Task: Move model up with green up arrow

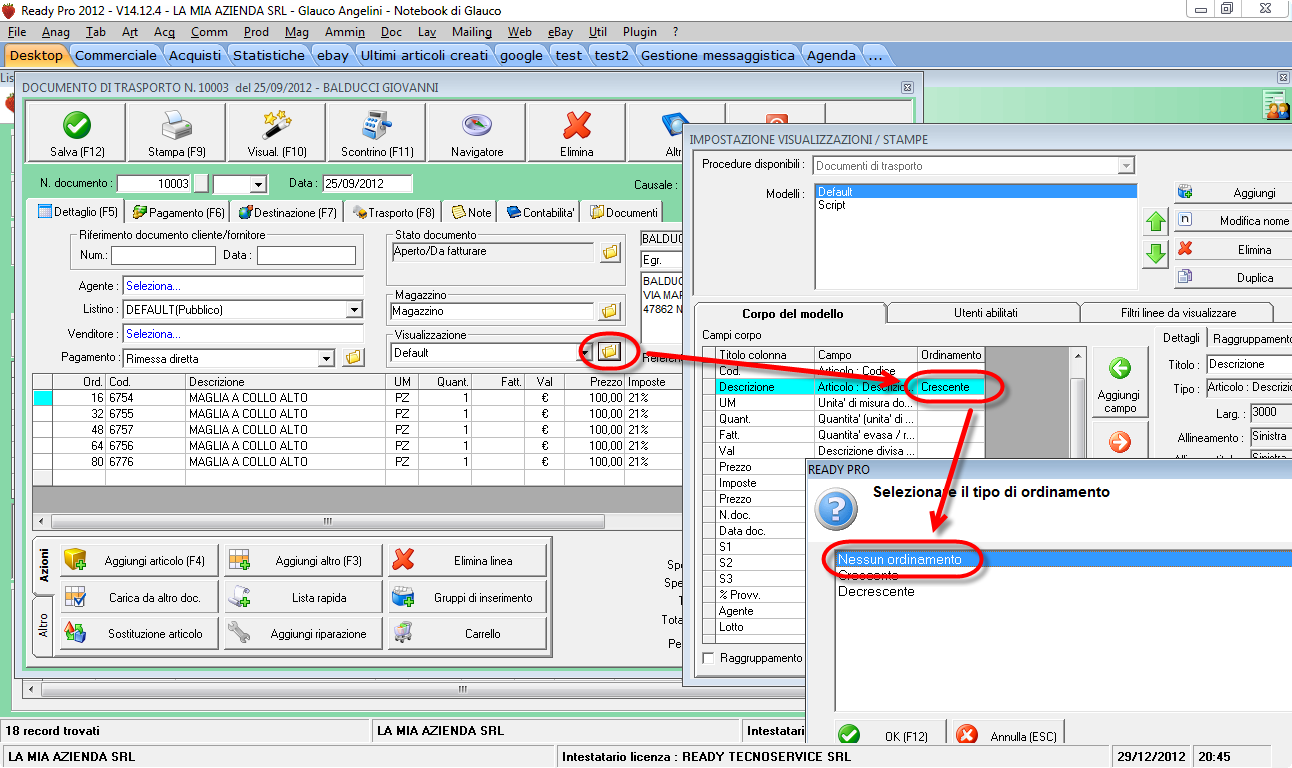Action: click(x=1155, y=223)
